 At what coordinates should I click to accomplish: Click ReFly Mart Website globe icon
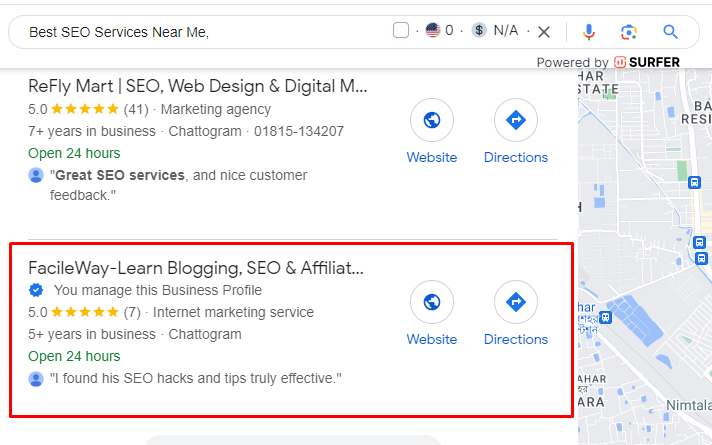point(432,120)
